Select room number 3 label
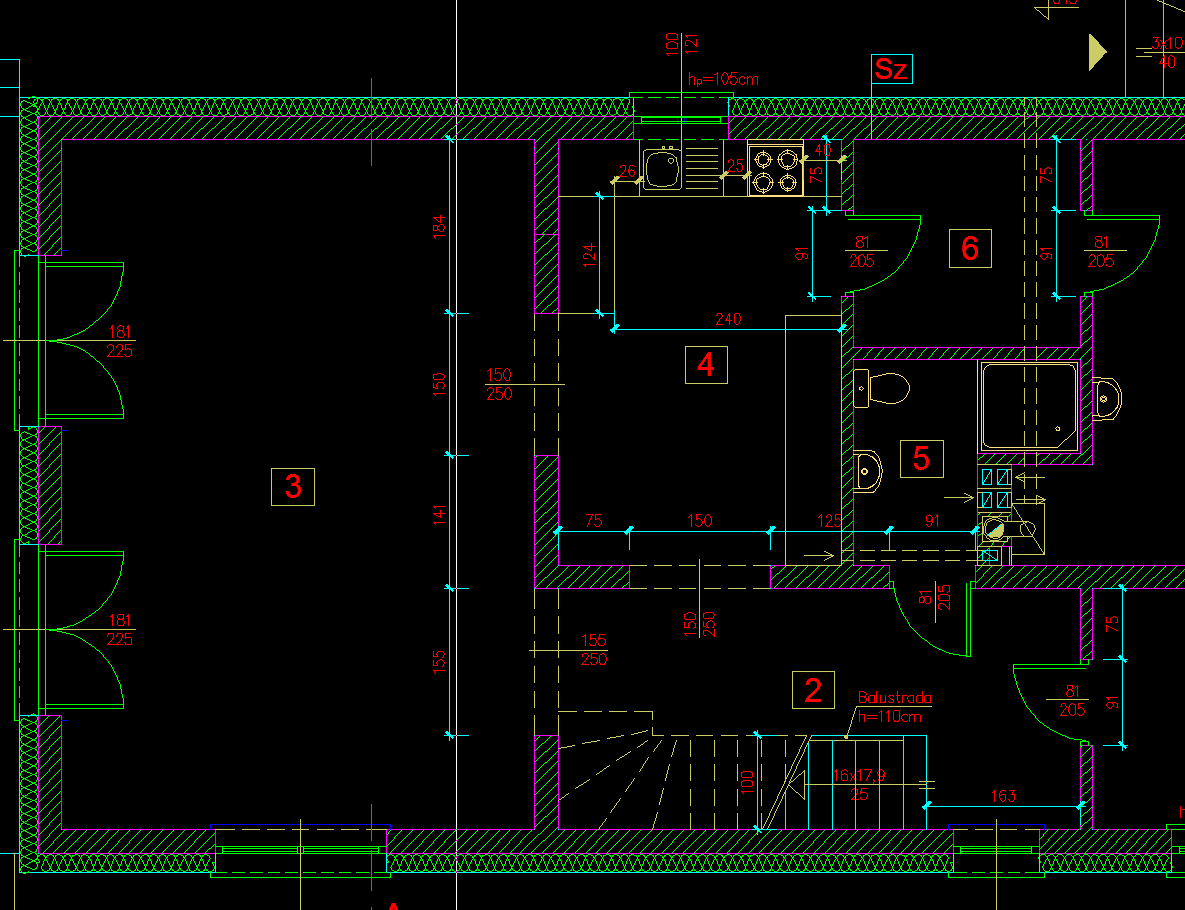 (x=293, y=487)
